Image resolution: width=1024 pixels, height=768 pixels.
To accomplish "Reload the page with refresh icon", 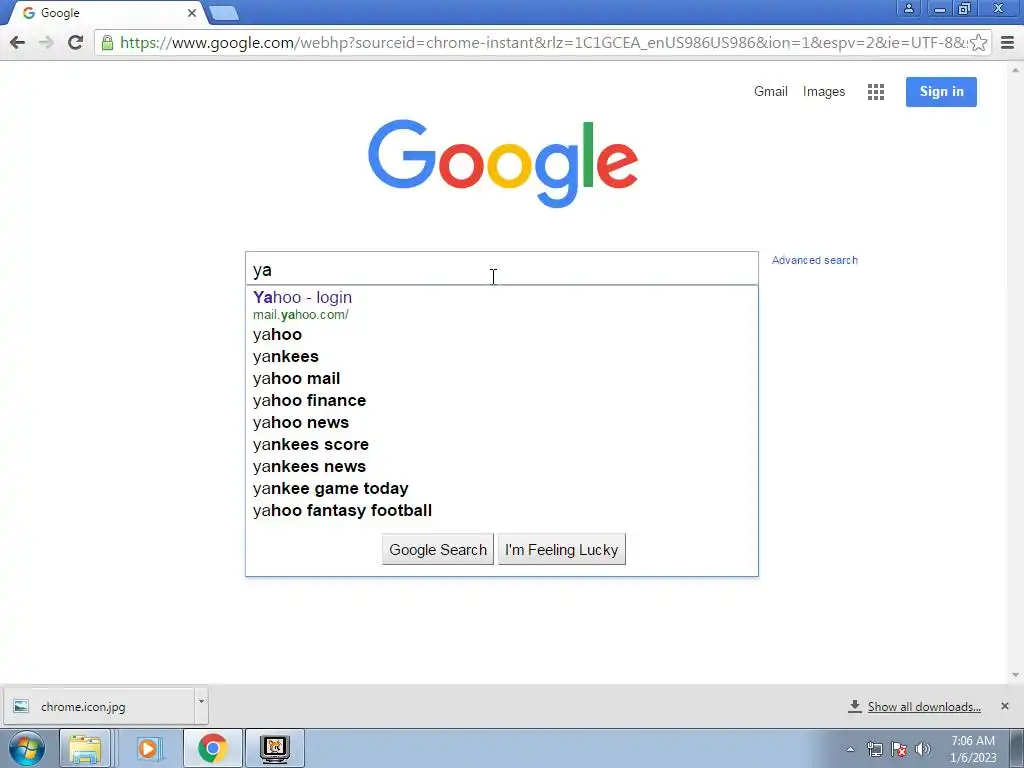I will (75, 43).
